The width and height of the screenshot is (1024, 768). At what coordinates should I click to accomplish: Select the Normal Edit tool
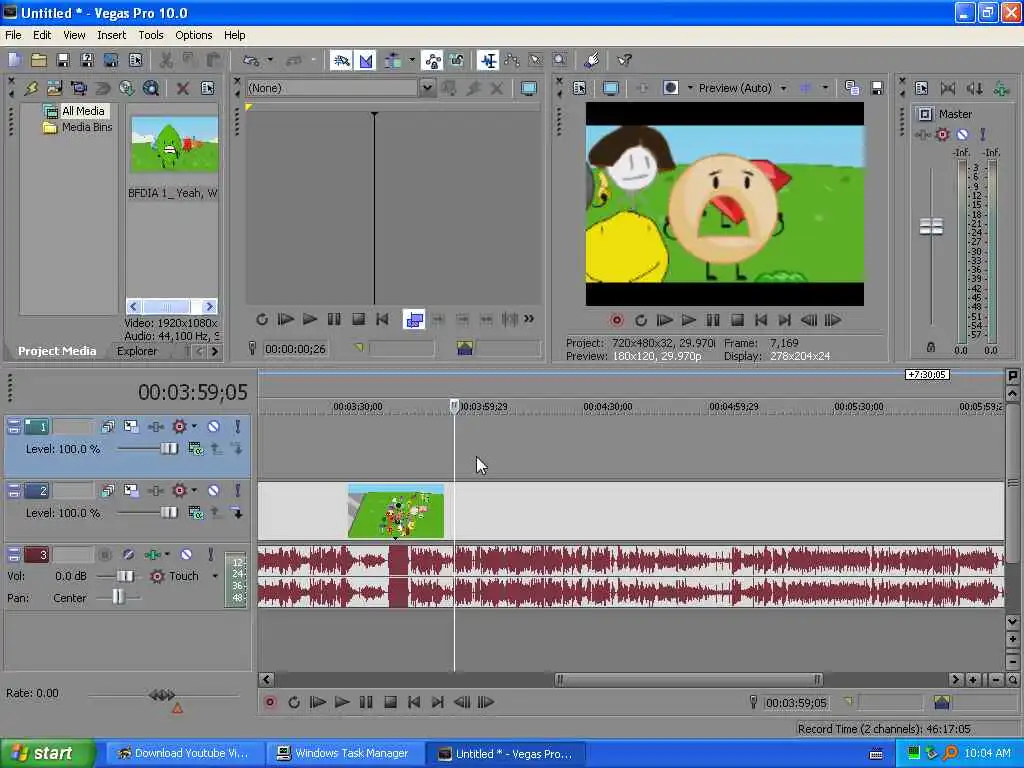point(488,61)
